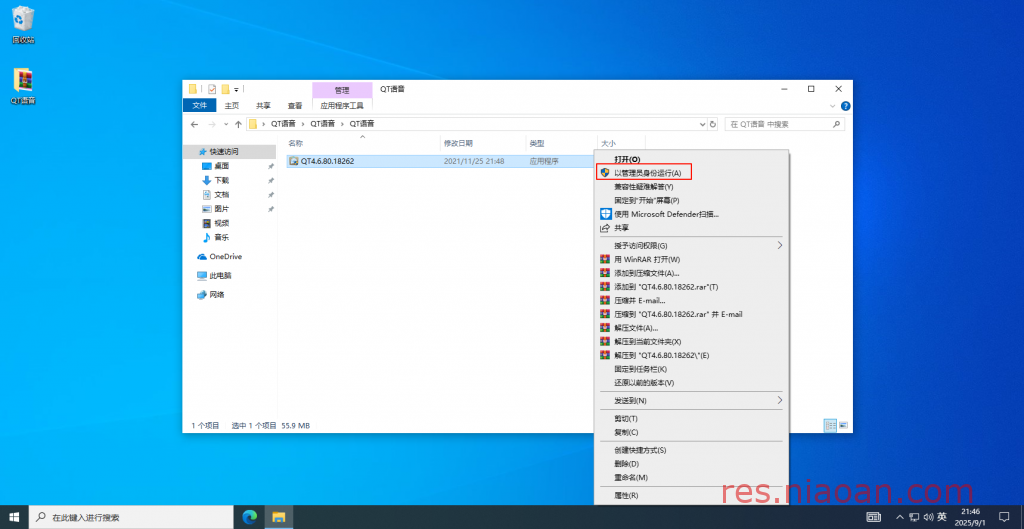
Task: Switch to the 主页 ribbon tab
Action: (232, 105)
